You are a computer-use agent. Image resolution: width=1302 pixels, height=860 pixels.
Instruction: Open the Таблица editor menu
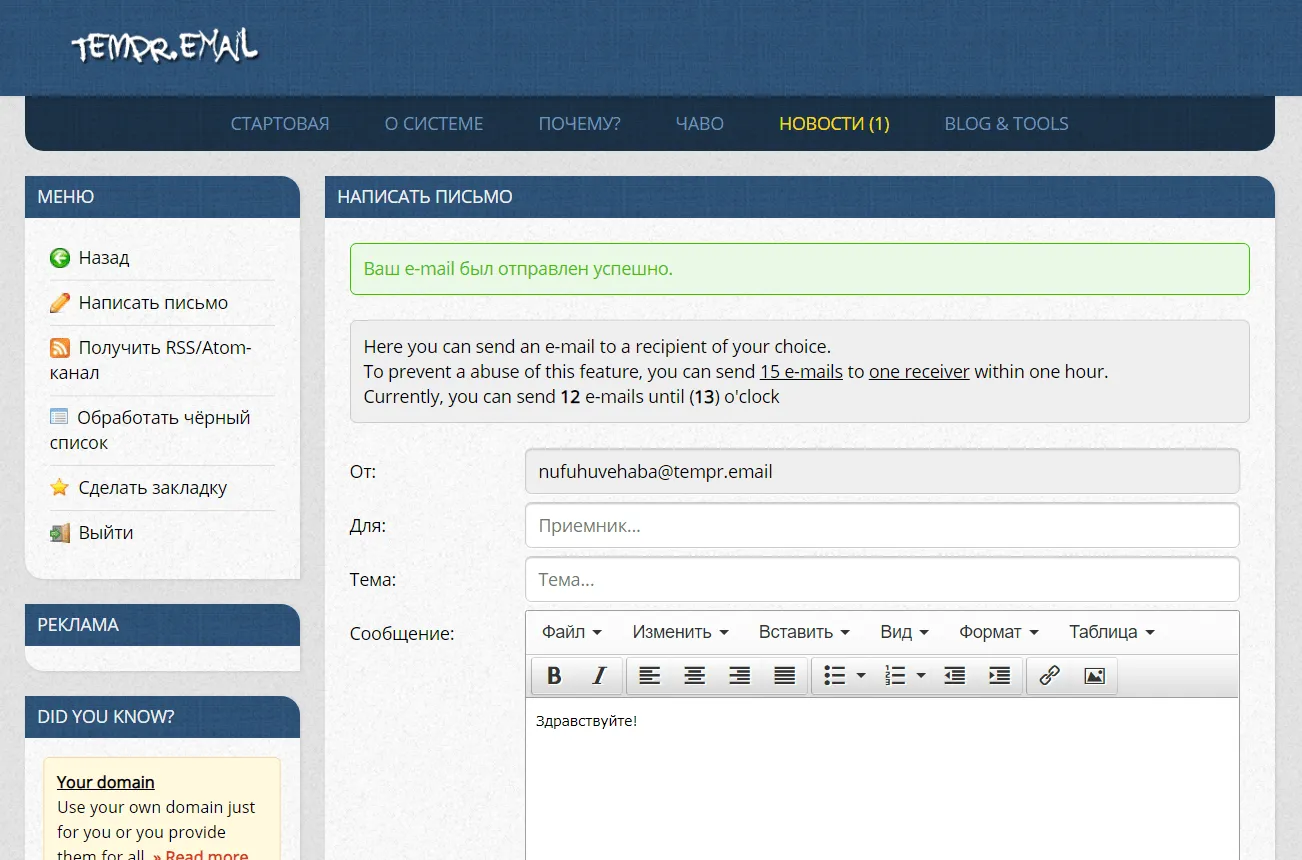(1112, 632)
